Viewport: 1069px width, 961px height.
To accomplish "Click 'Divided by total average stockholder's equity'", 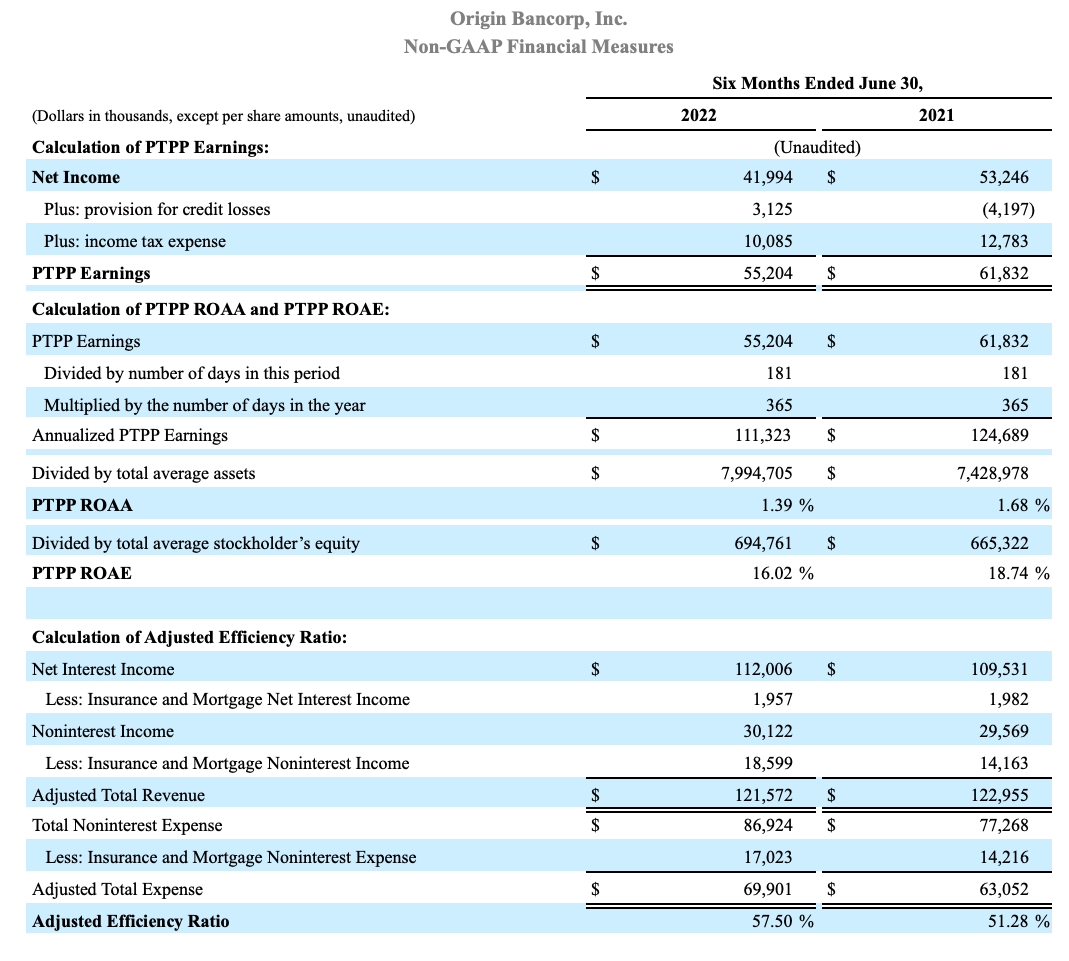I will (x=196, y=544).
